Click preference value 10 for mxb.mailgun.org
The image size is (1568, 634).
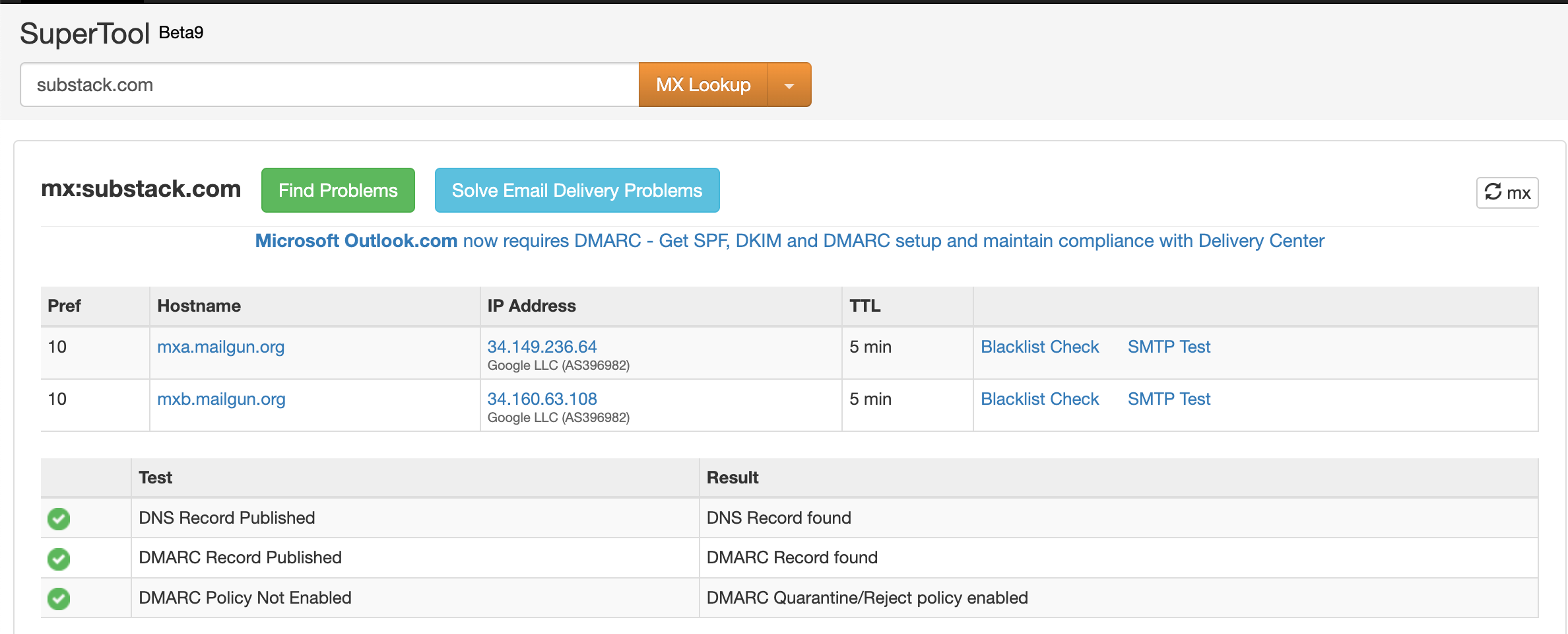[57, 399]
